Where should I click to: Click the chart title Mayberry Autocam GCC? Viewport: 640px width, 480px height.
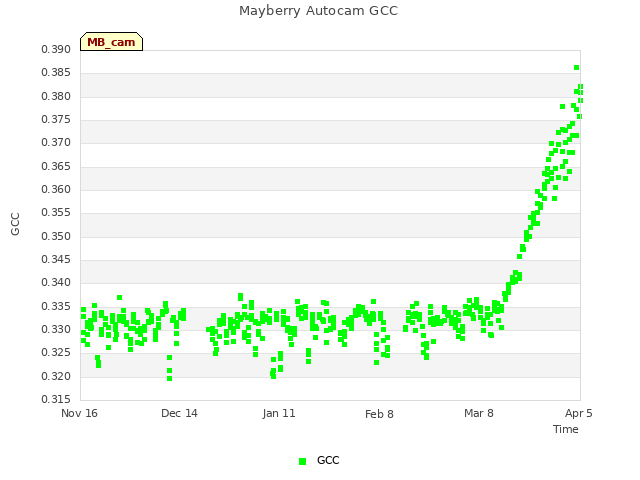click(318, 11)
